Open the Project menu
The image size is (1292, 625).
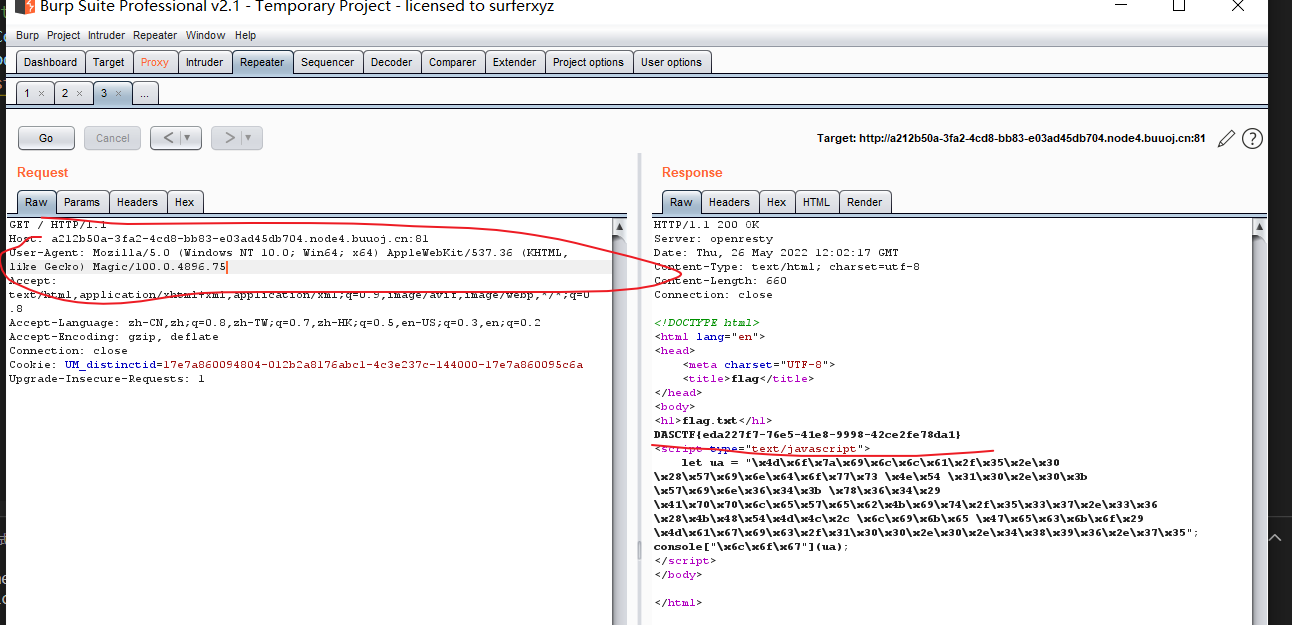63,35
